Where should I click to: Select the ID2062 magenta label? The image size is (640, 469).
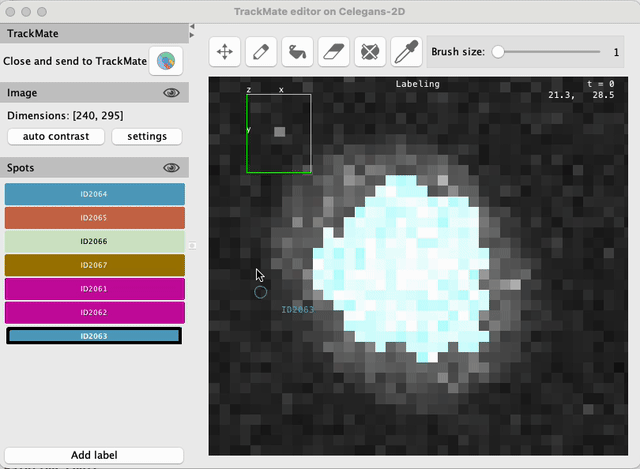click(x=95, y=313)
